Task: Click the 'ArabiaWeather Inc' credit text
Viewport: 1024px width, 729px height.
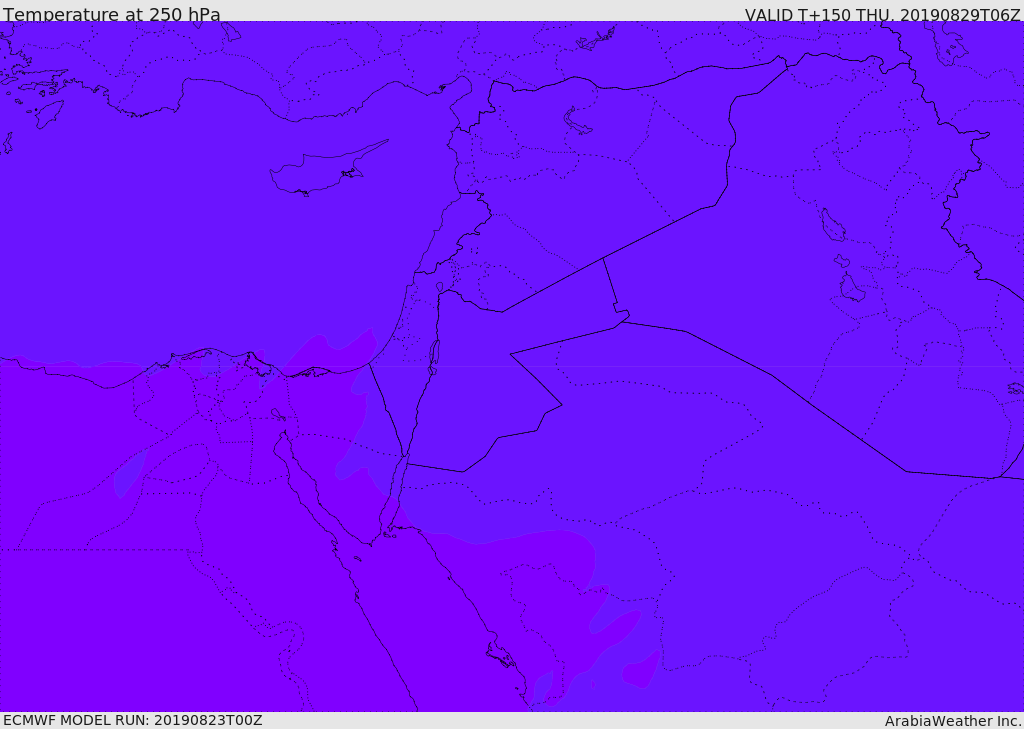Action: 952,721
